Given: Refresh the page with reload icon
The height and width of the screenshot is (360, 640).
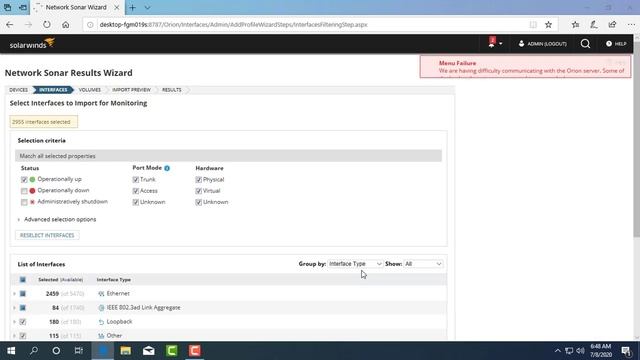Looking at the screenshot, I should coord(47,24).
